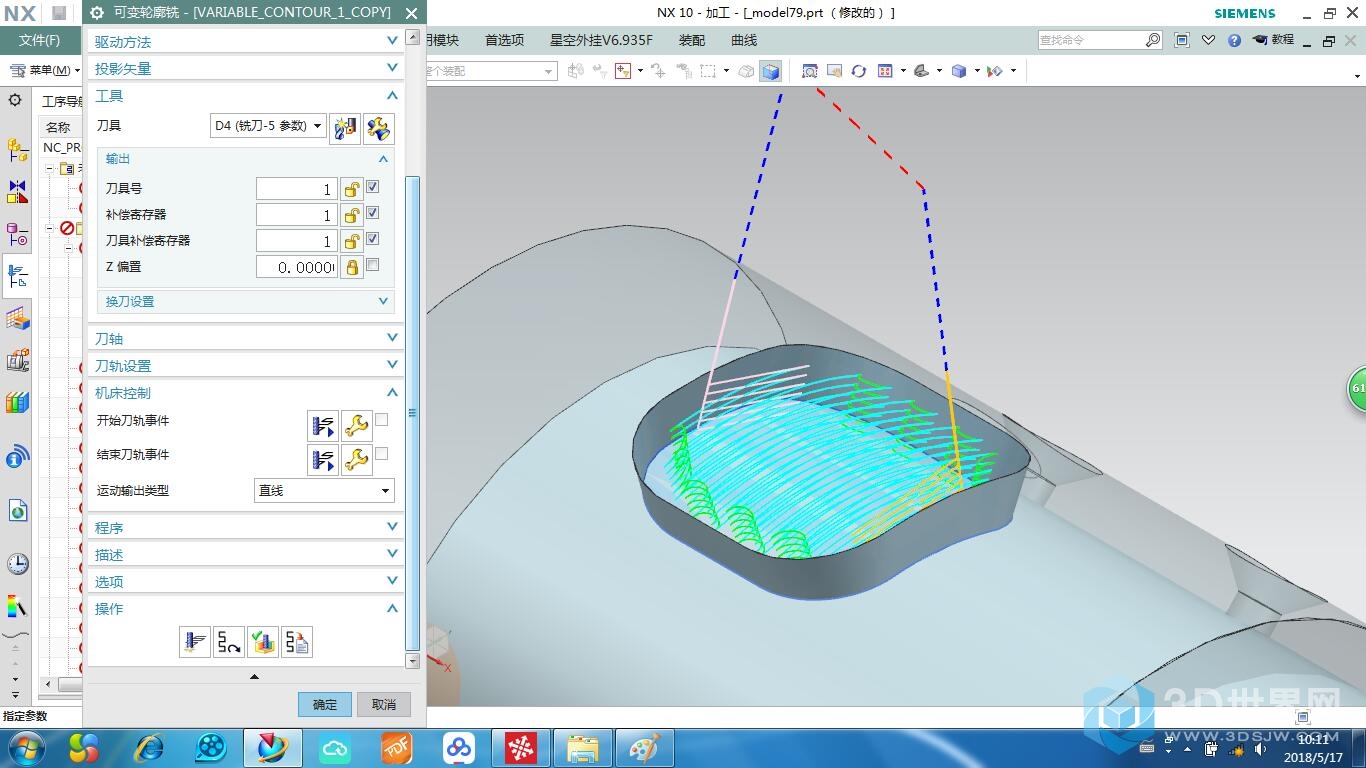Toggle the 刀具补偿寄存器 inheritance lock icon

point(351,241)
